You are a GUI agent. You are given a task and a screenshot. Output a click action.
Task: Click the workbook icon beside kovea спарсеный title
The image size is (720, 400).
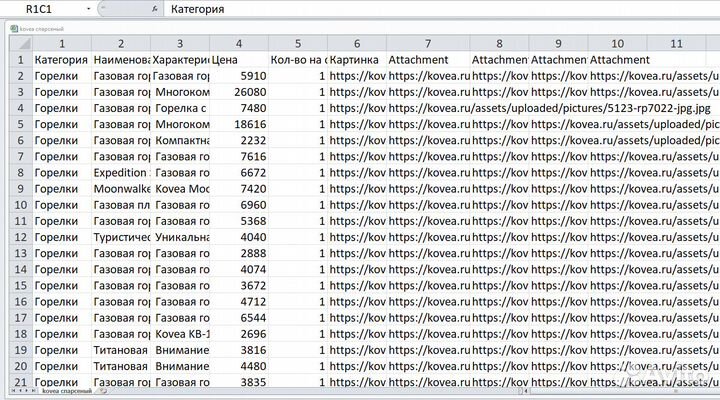pyautogui.click(x=14, y=29)
